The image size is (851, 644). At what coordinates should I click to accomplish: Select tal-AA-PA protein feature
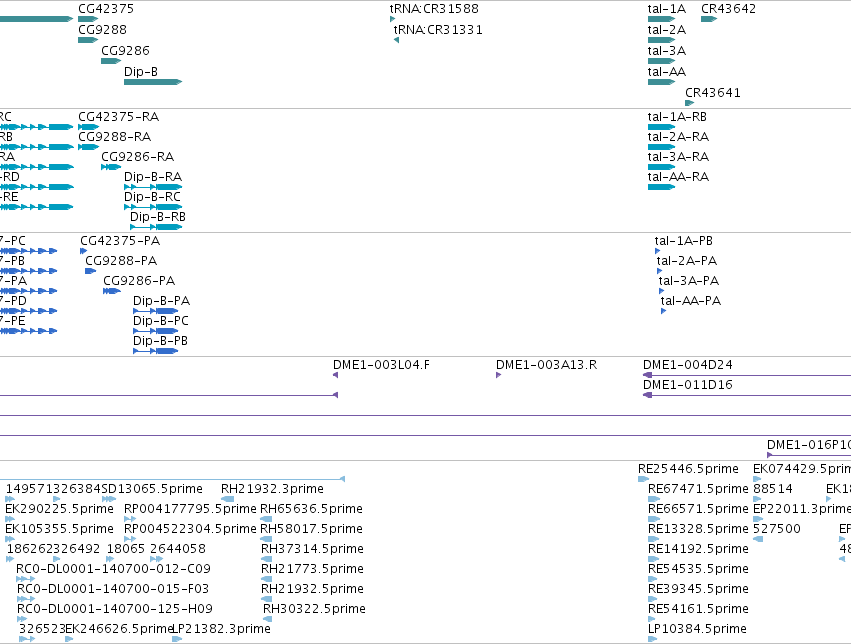[x=663, y=311]
